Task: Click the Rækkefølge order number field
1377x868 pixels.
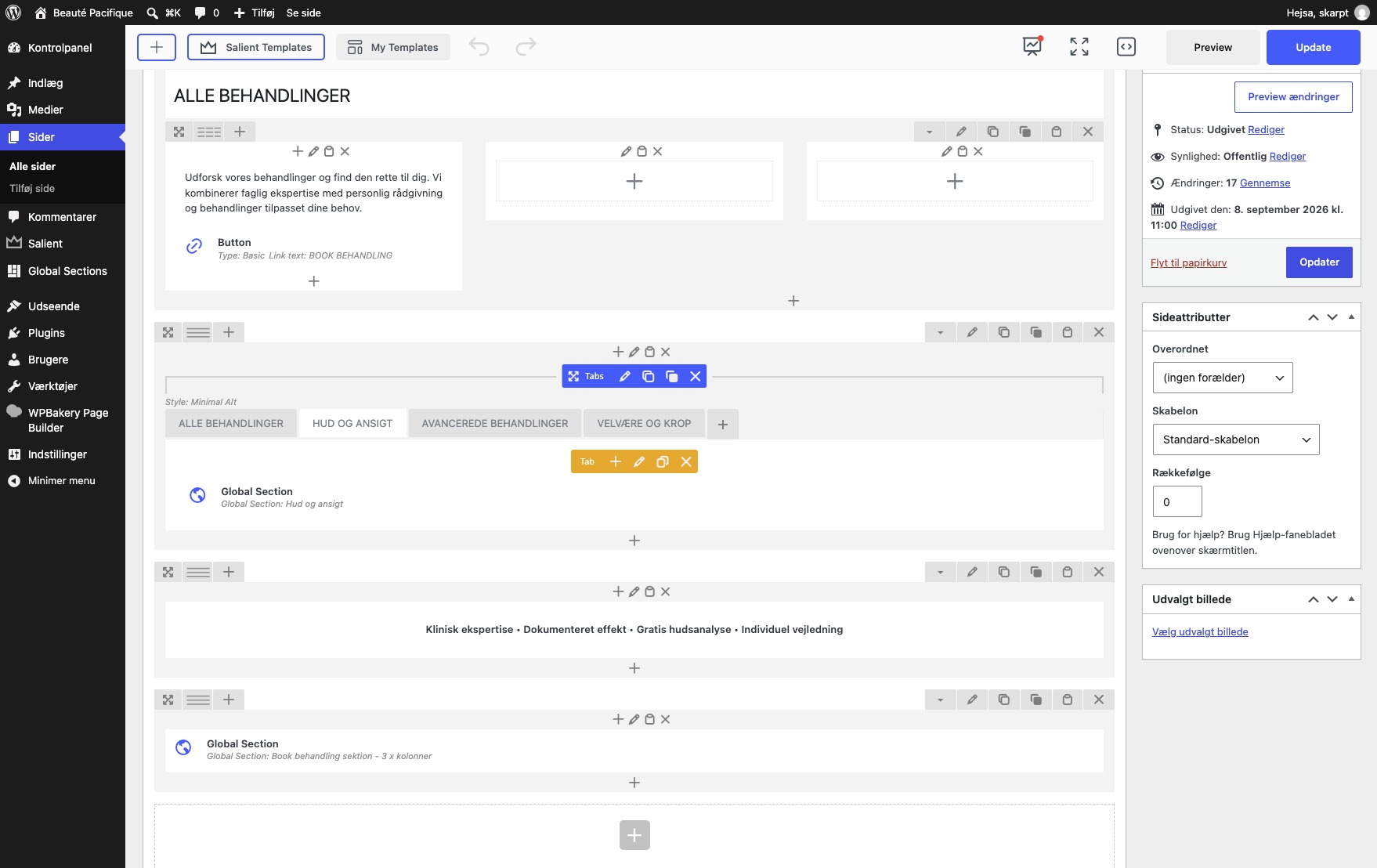Action: coord(1177,501)
